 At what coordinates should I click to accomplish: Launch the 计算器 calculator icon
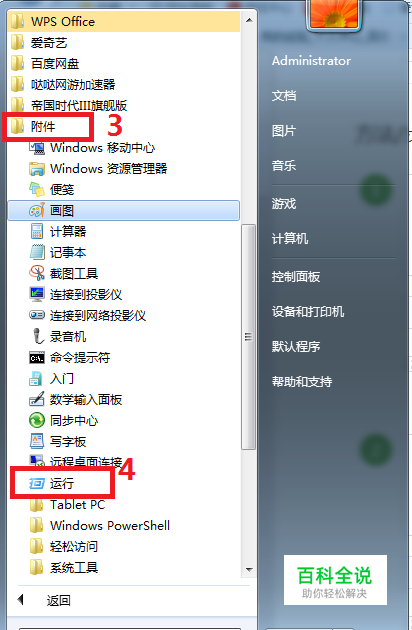point(37,231)
